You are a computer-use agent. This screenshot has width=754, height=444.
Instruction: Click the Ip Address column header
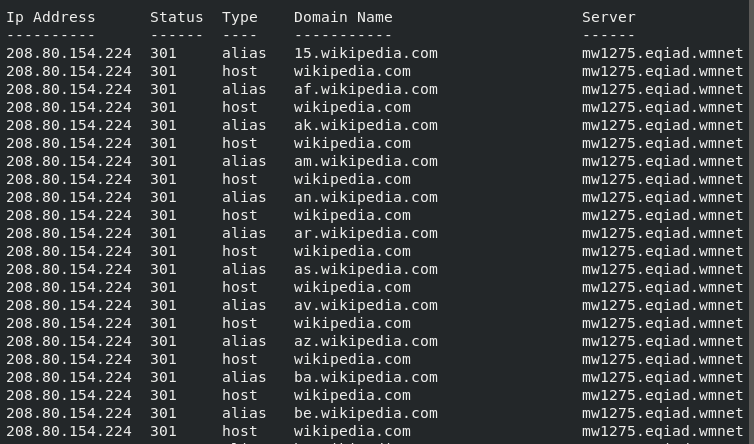click(50, 18)
